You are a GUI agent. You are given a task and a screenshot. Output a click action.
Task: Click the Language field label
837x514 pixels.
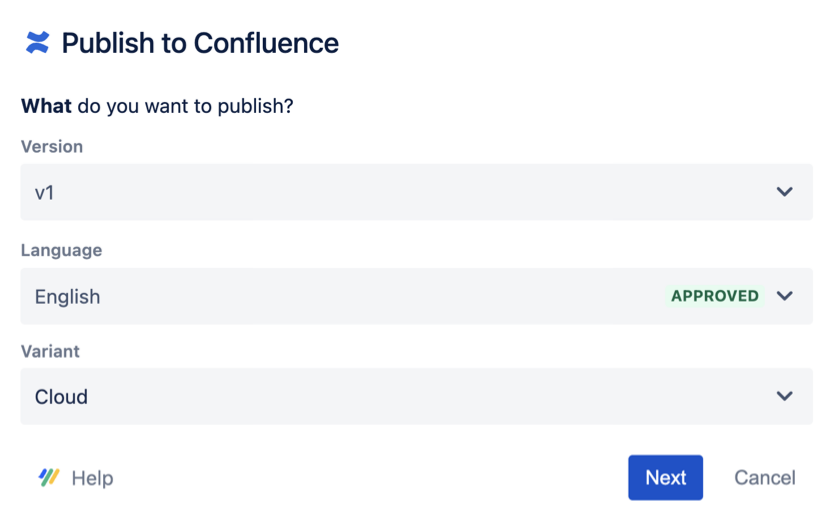tap(62, 250)
